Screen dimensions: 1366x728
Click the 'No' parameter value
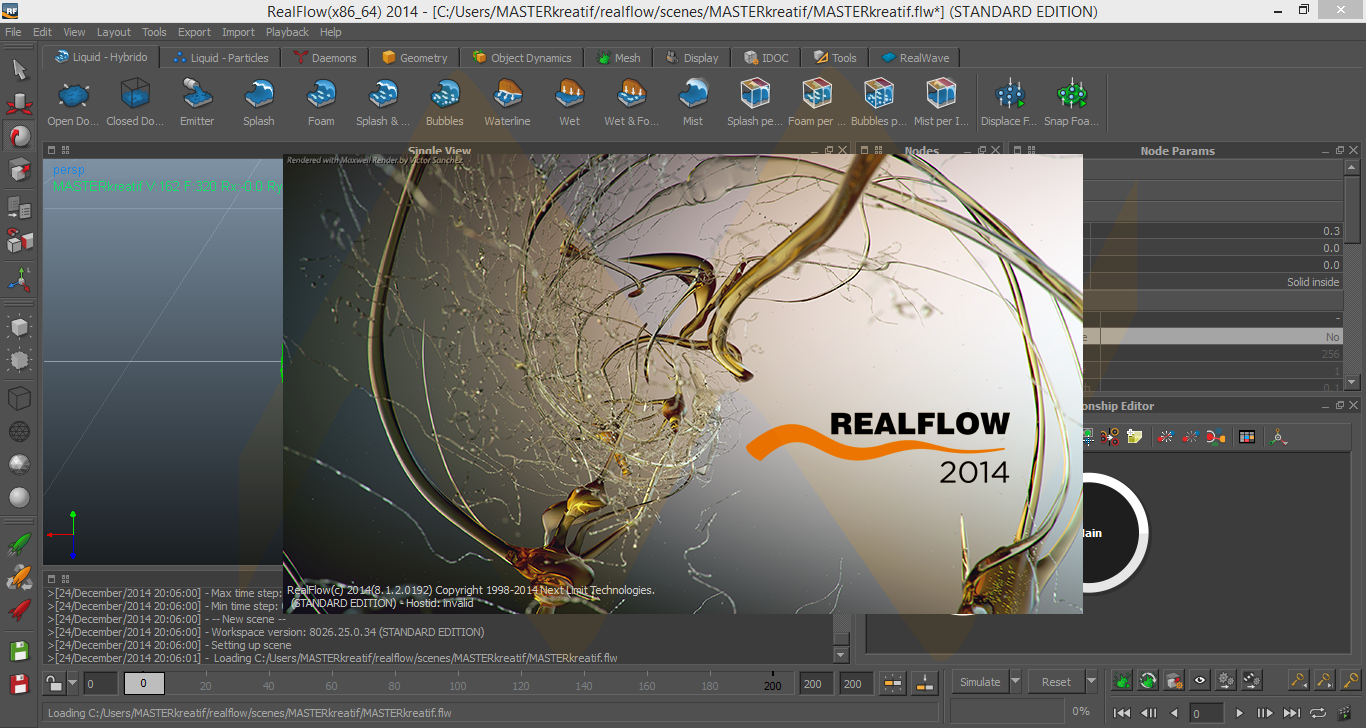[1332, 337]
